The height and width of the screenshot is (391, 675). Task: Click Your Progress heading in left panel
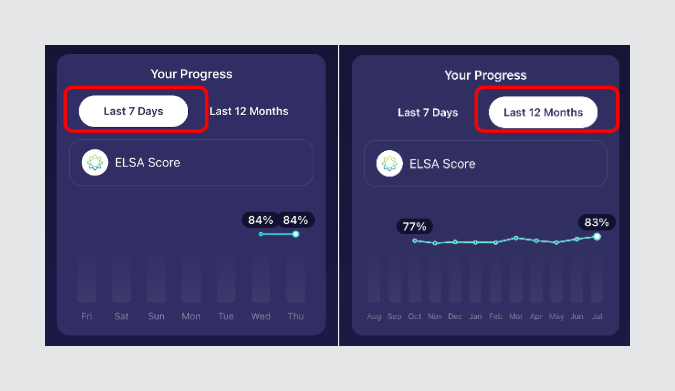click(x=191, y=74)
